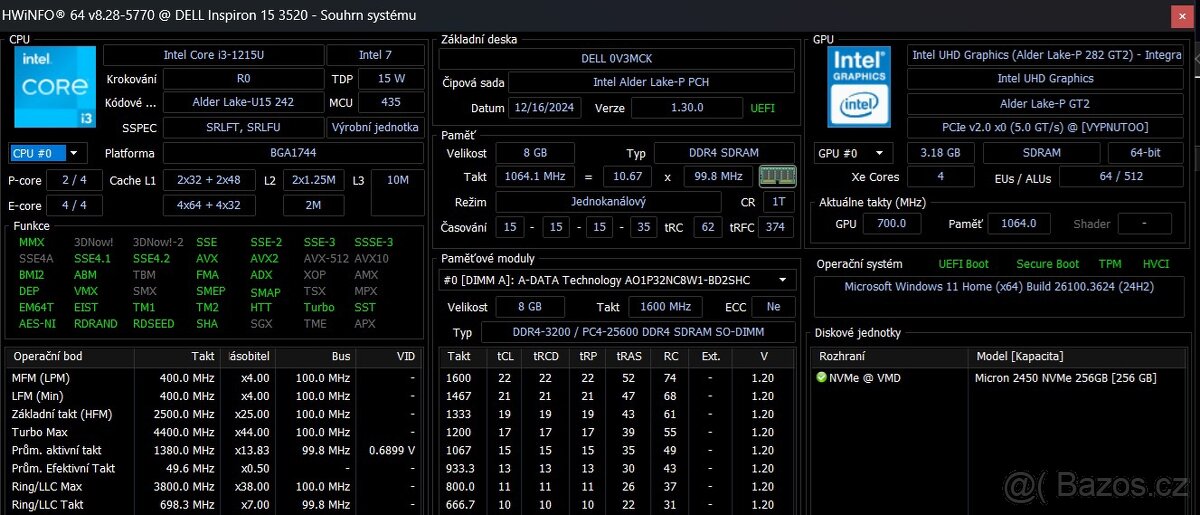This screenshot has height=515, width=1200.
Task: Click the DELL 0V3MCK motherboard field
Action: coord(616,59)
